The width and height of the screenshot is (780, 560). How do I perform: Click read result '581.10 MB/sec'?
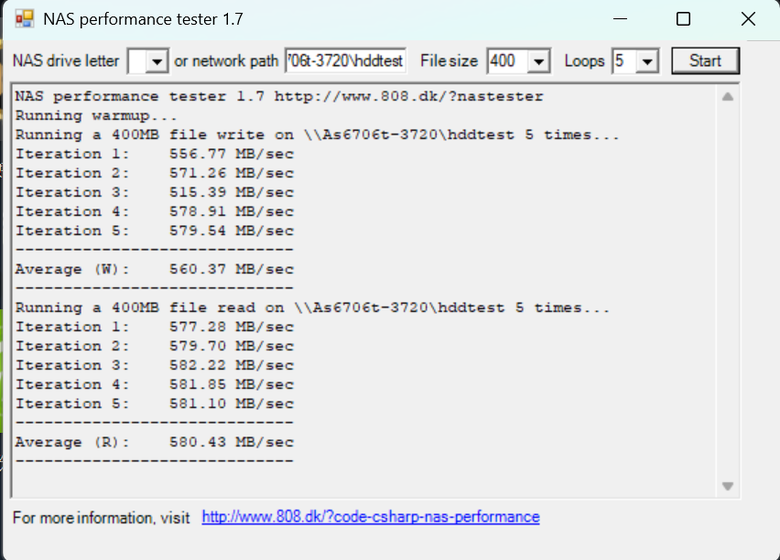pyautogui.click(x=231, y=404)
